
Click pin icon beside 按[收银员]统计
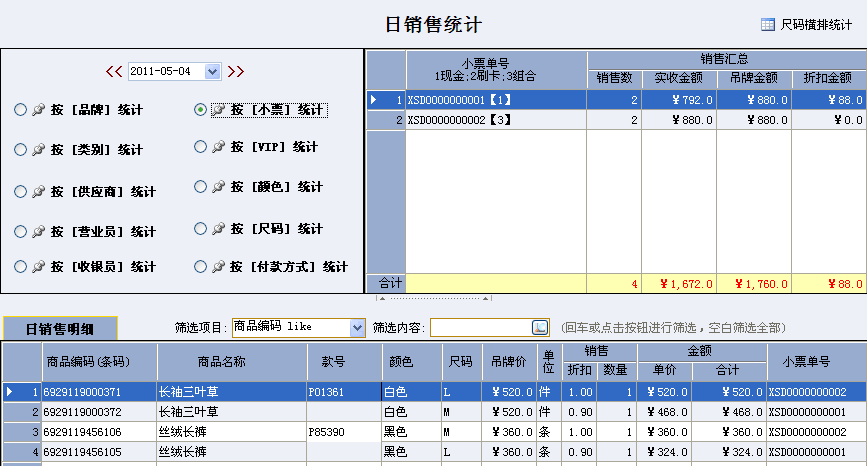[x=38, y=266]
